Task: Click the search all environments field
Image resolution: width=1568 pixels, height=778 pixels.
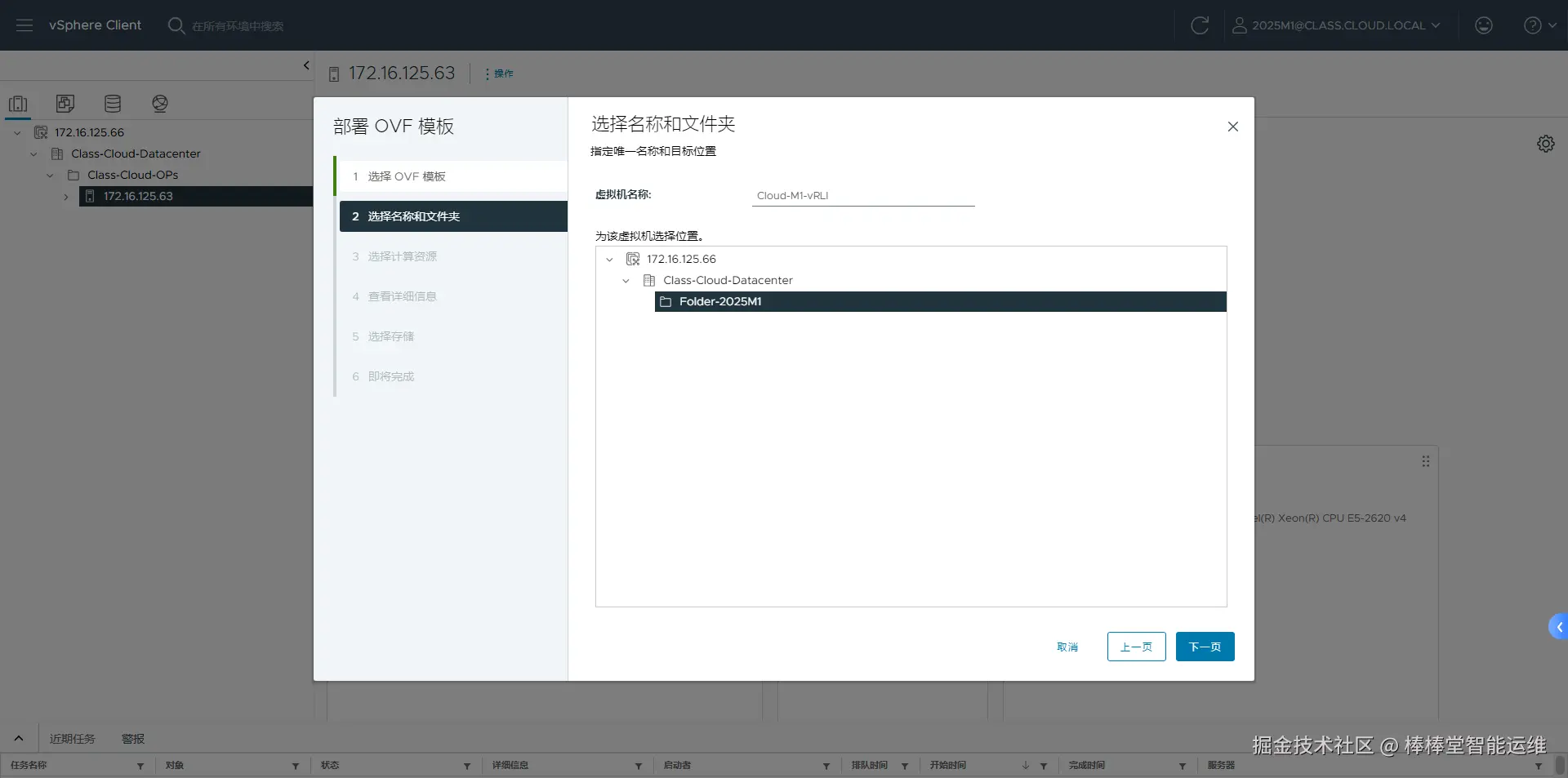Action: (238, 26)
